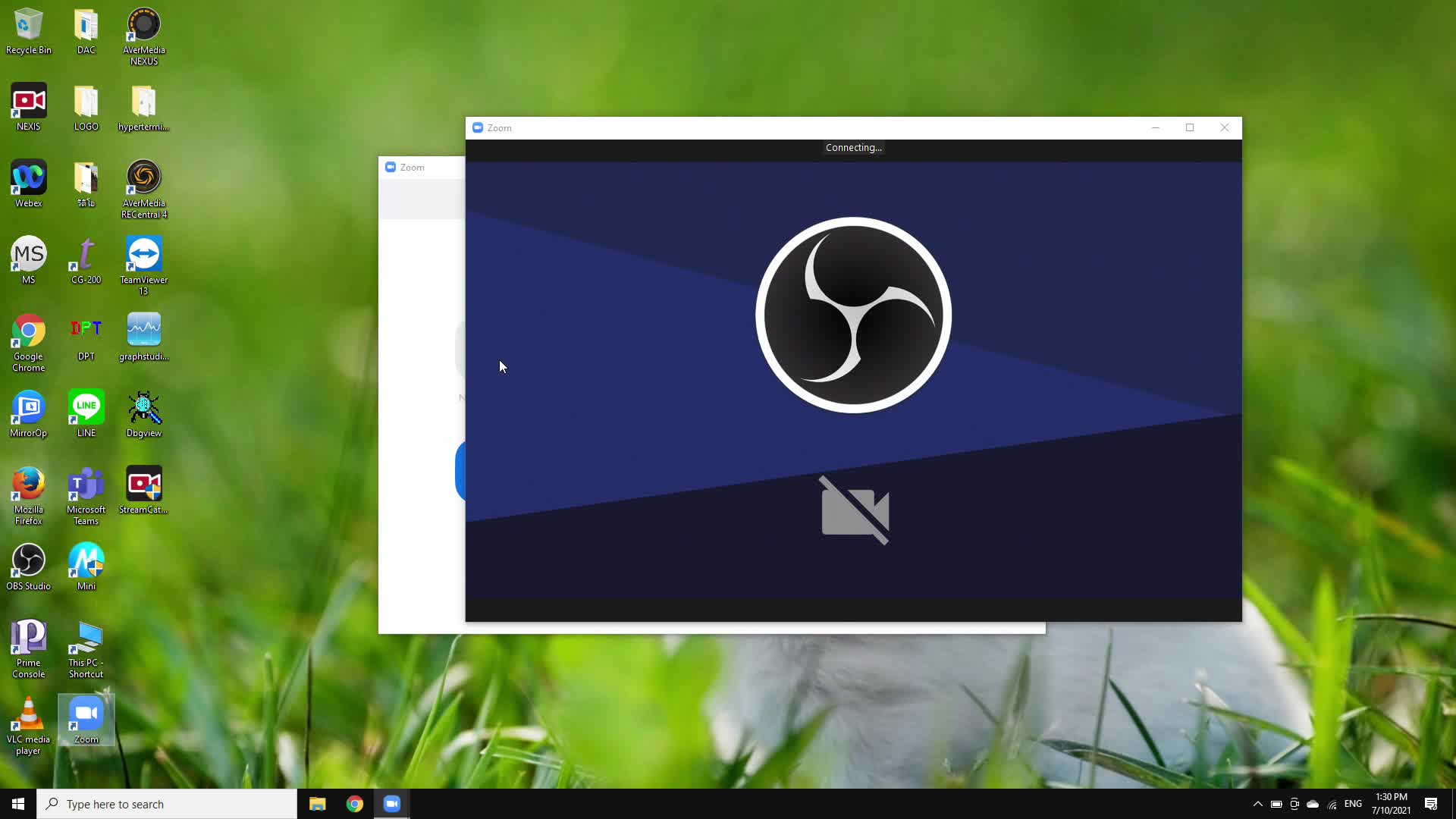This screenshot has height=819, width=1456.
Task: Launch StreamCat... desktop shortcut
Action: pyautogui.click(x=144, y=490)
